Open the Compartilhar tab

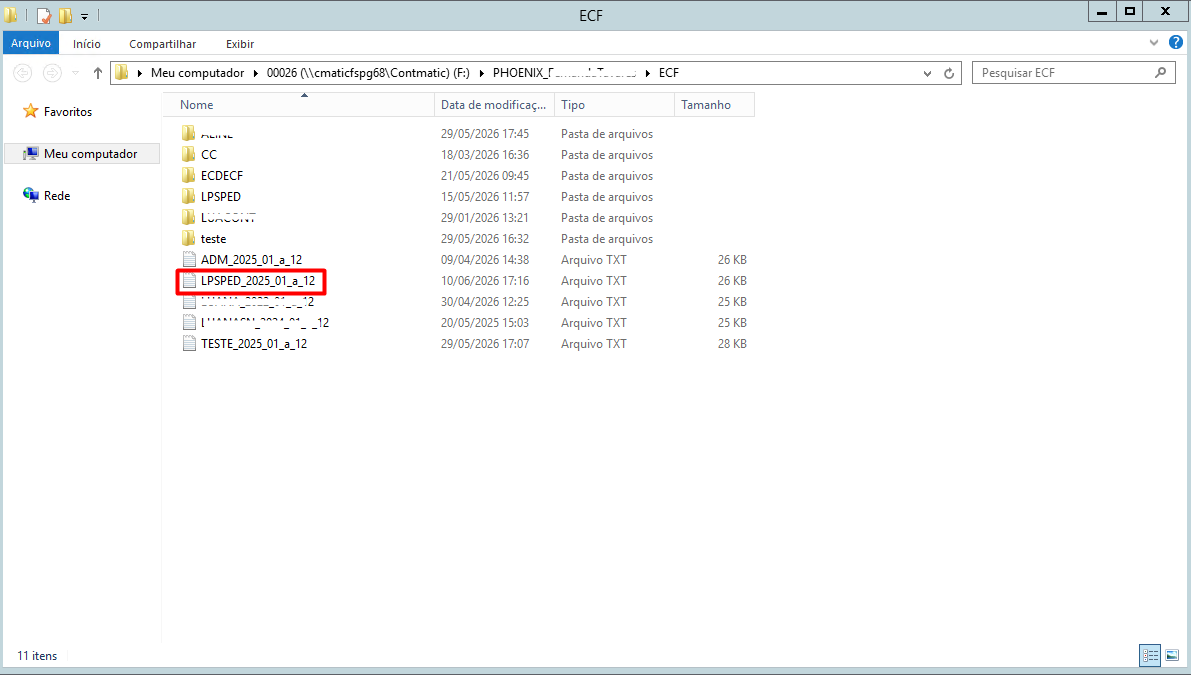[163, 44]
